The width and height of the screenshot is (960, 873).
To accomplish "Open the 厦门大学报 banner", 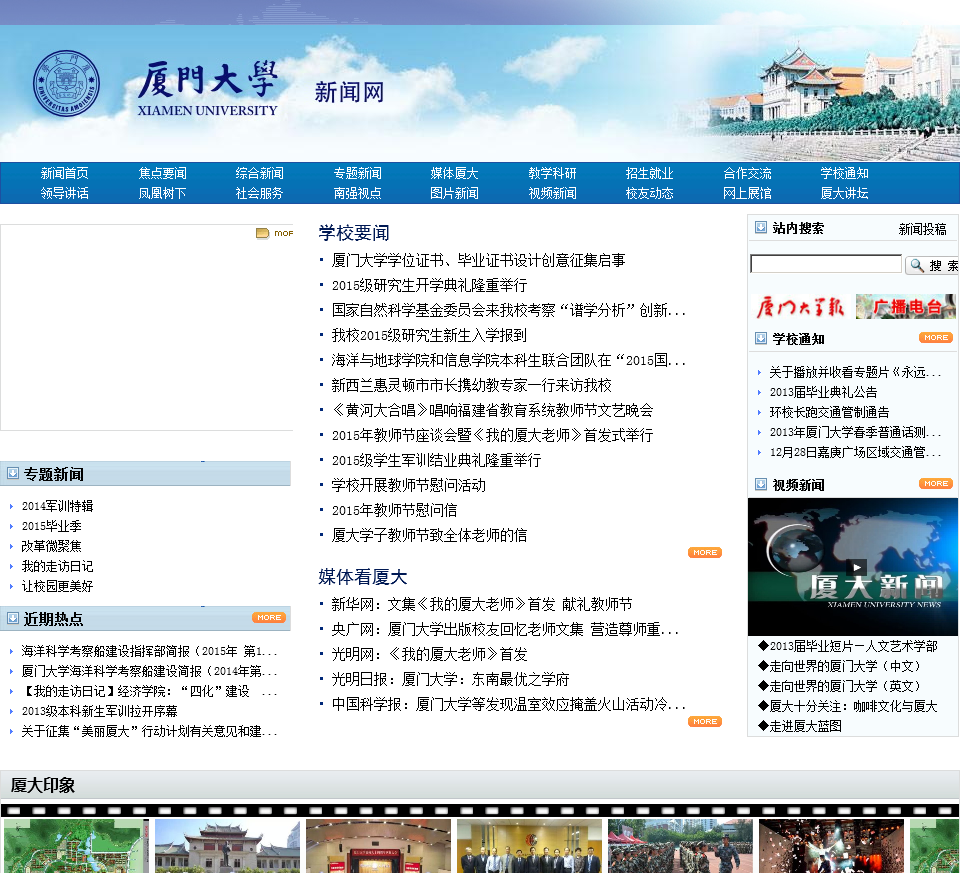I will tap(800, 307).
